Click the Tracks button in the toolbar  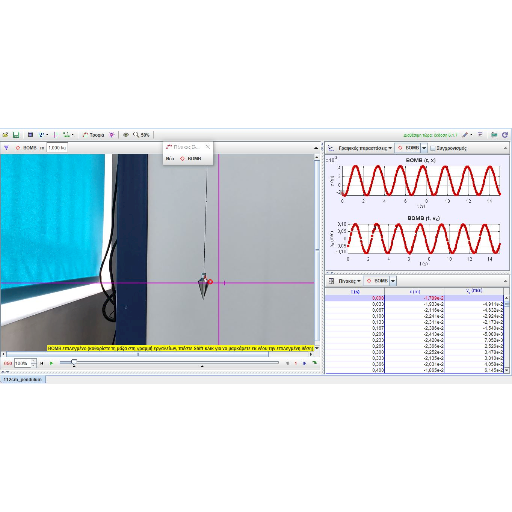pos(93,135)
